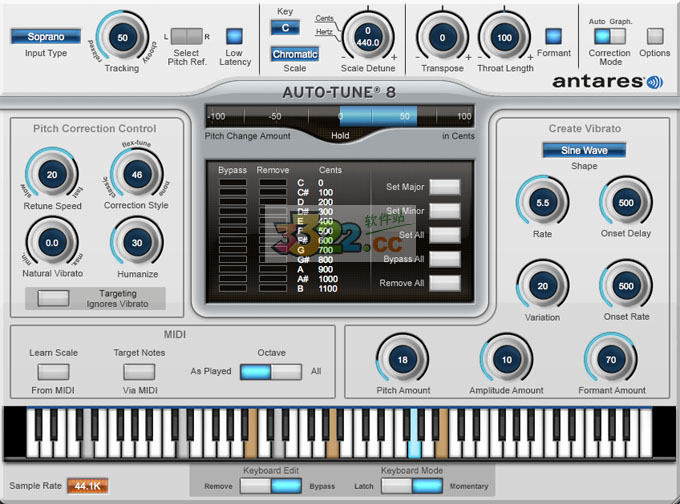Click the Set All button
The image size is (680, 504).
(445, 235)
